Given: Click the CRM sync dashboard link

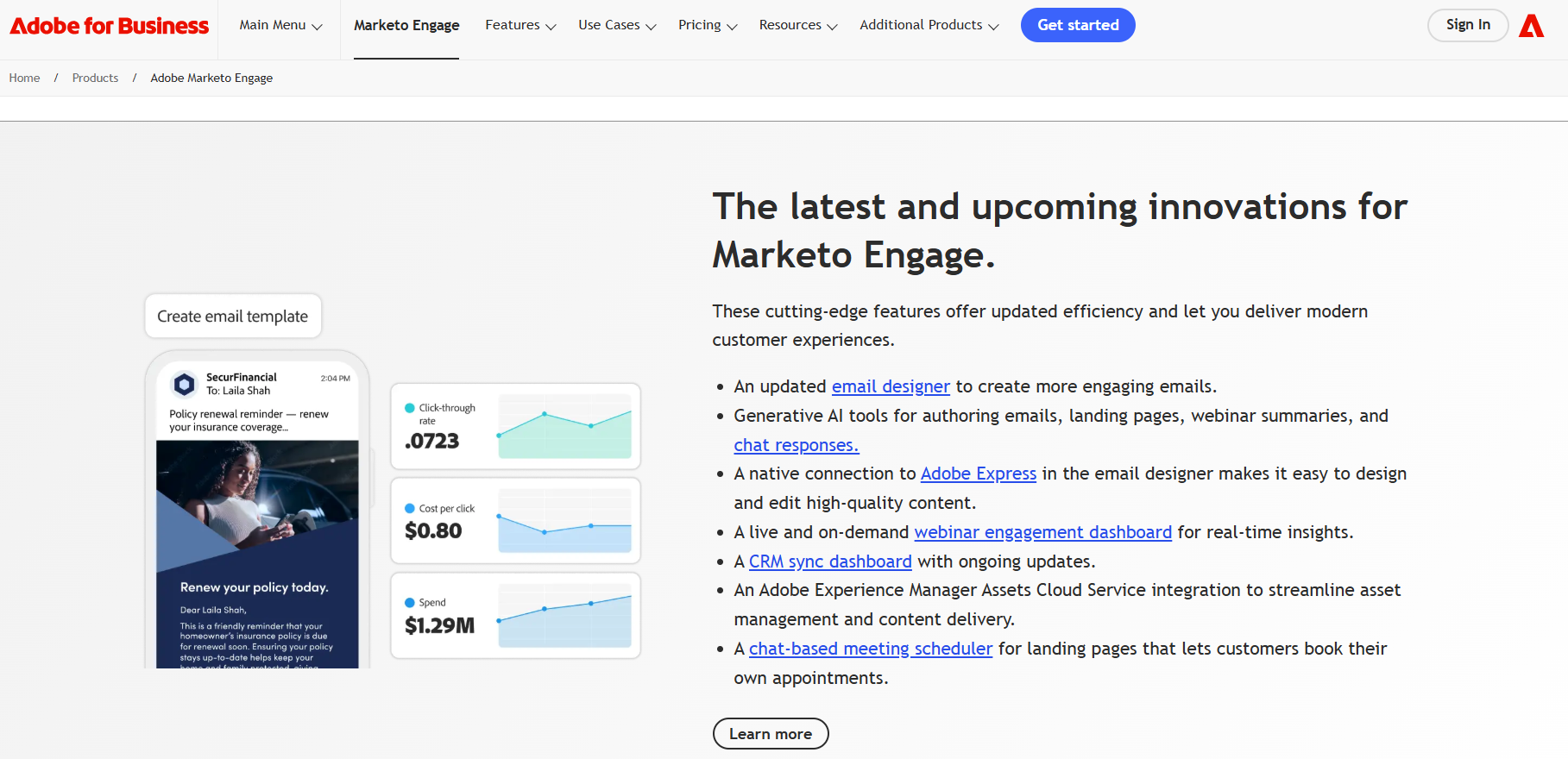Looking at the screenshot, I should pos(830,561).
